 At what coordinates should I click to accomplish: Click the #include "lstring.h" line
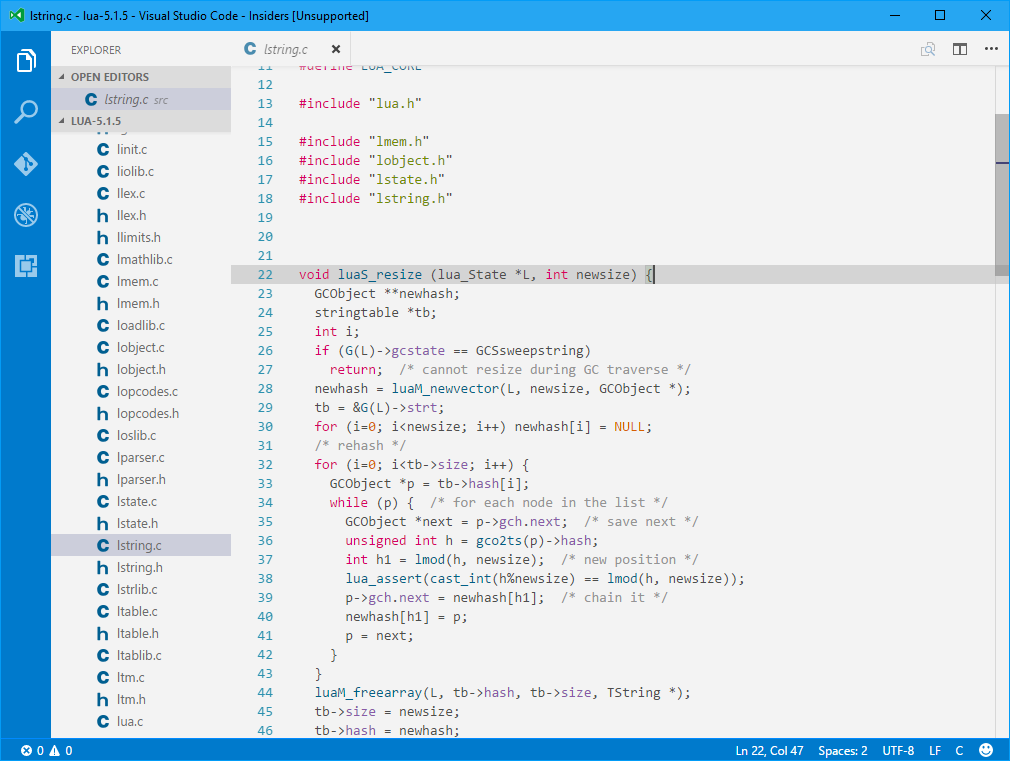376,198
